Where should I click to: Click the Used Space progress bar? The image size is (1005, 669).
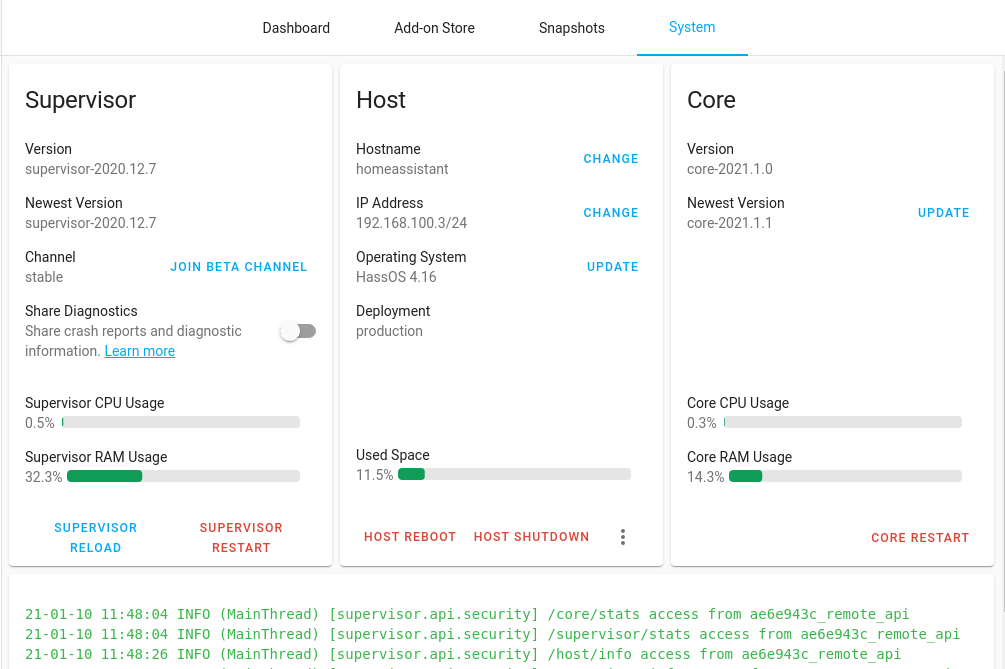click(x=514, y=474)
